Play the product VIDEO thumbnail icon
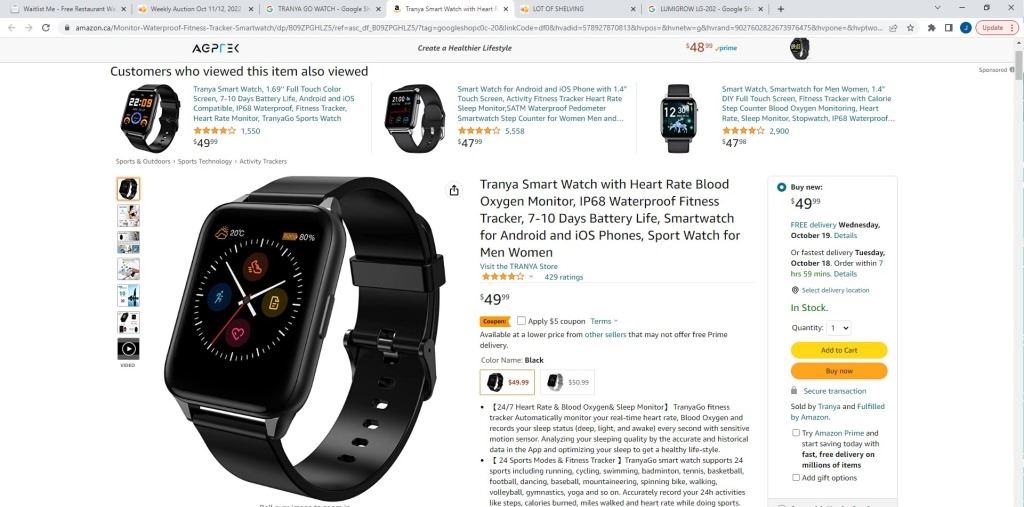The width and height of the screenshot is (1024, 507). pyautogui.click(x=128, y=349)
